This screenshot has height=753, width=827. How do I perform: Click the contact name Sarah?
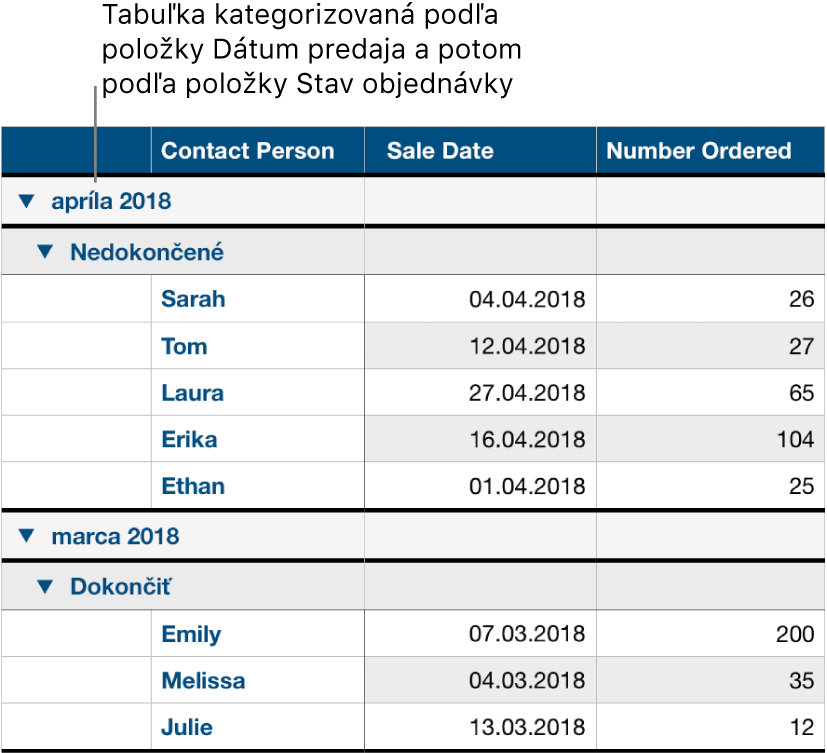pos(192,299)
